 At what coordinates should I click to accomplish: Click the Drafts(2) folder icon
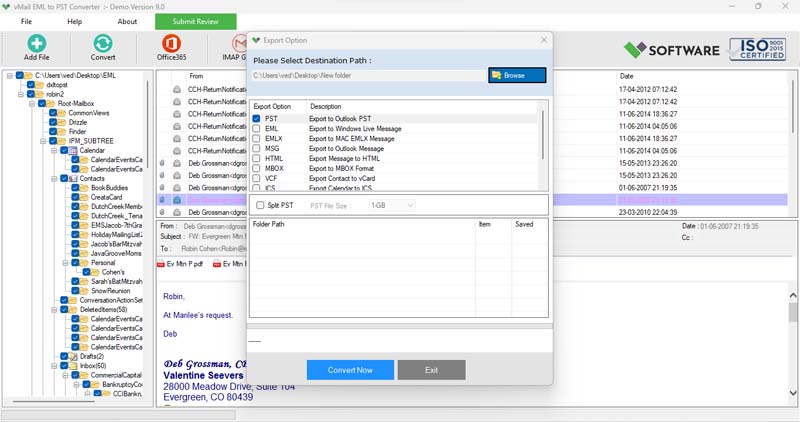(x=73, y=356)
